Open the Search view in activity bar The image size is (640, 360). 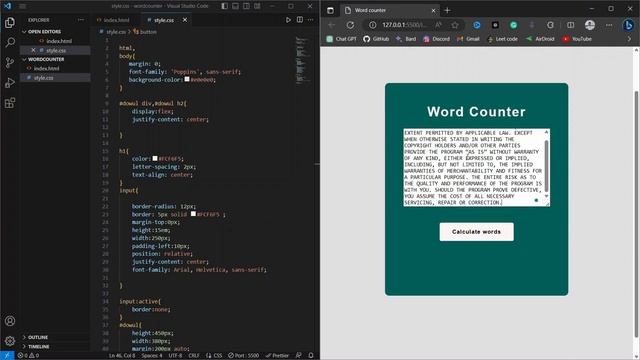point(10,42)
